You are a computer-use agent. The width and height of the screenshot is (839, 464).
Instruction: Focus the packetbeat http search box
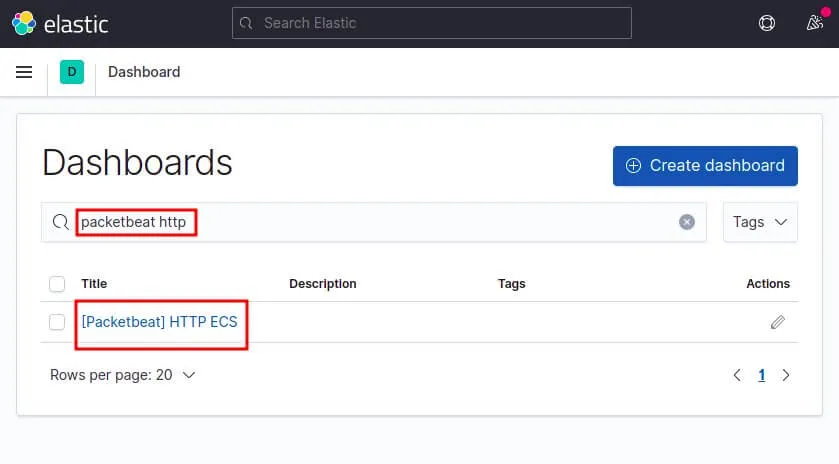[x=373, y=222]
